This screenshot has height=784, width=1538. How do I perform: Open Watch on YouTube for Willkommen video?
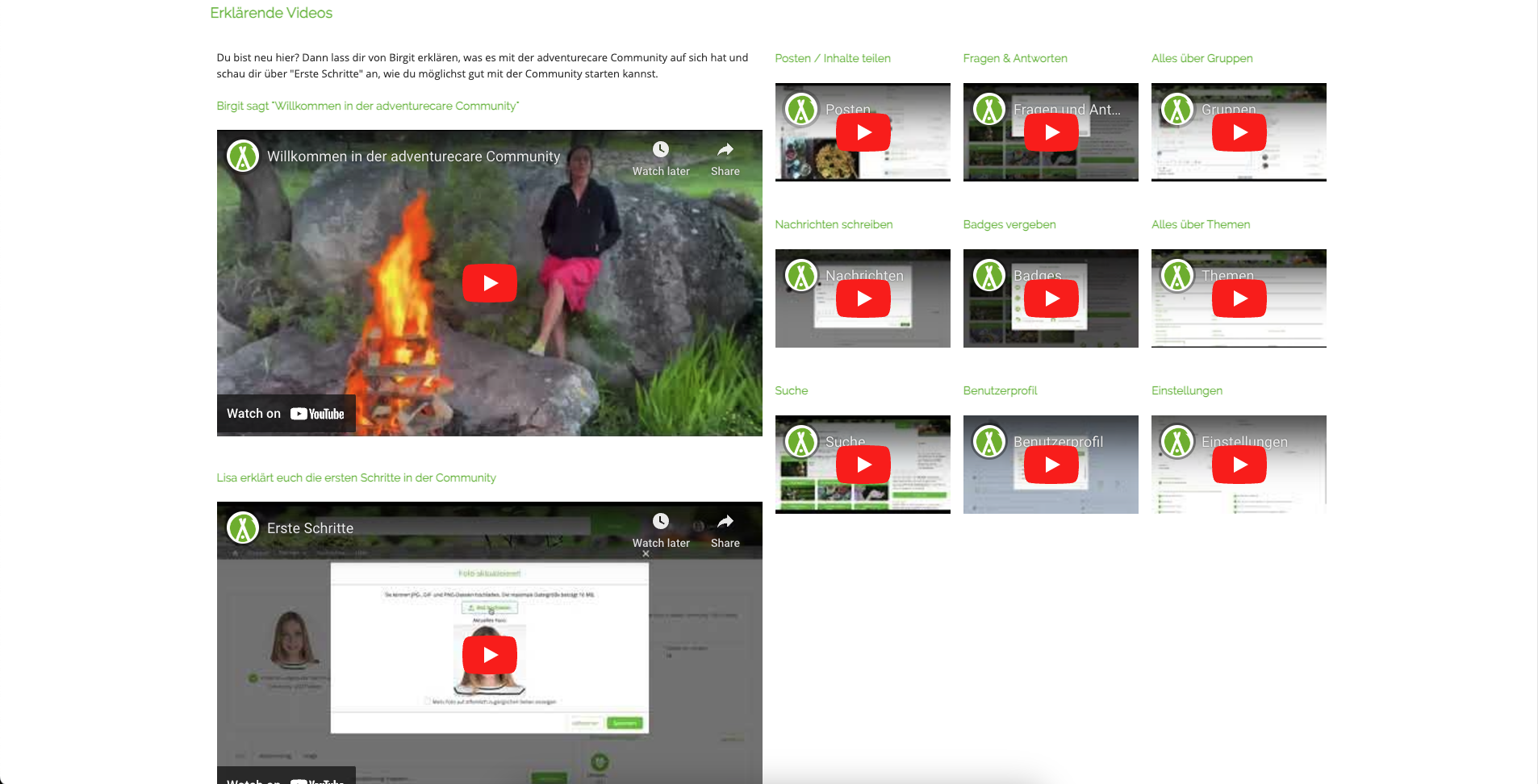point(286,414)
